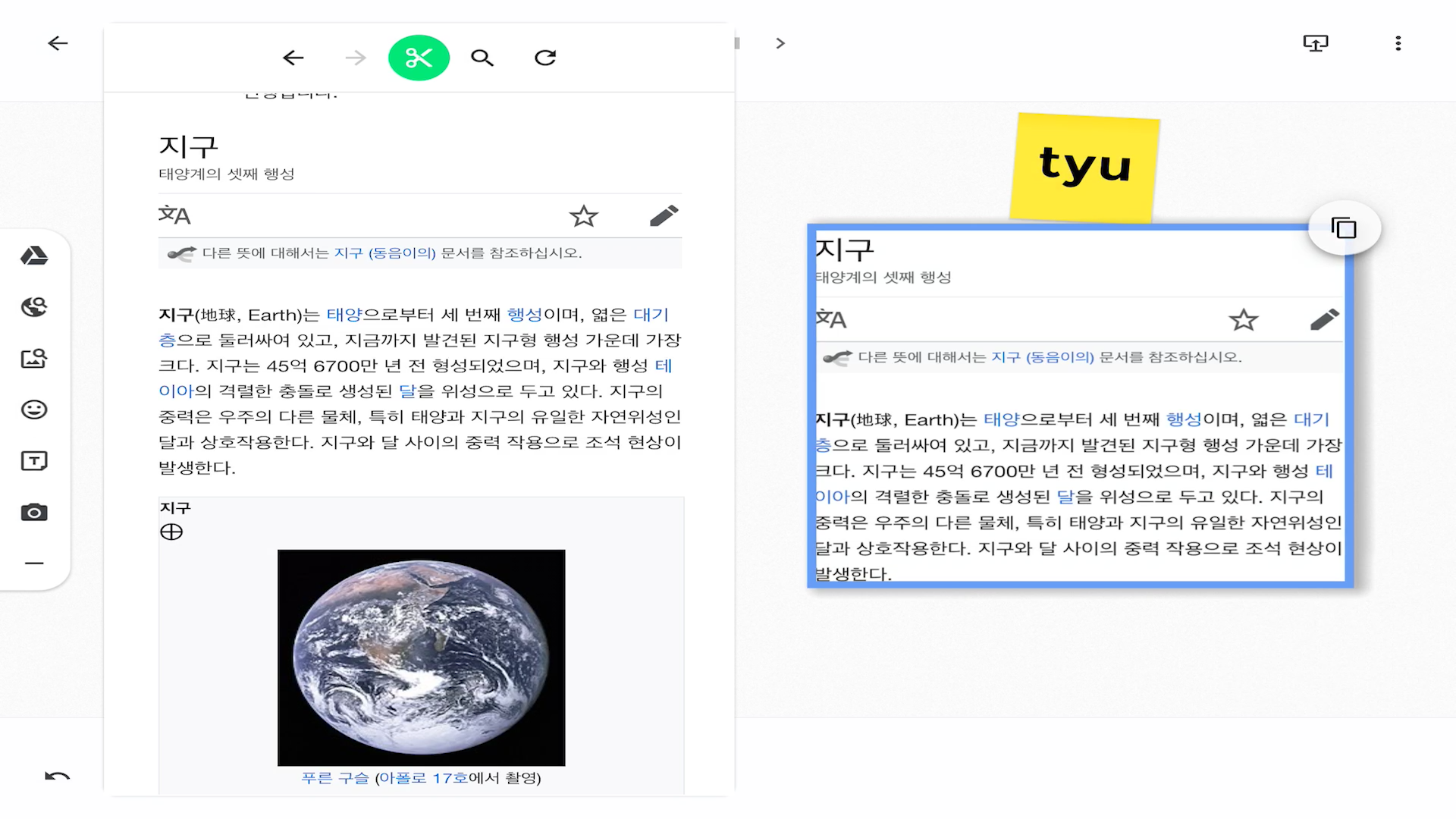Add a text box from sidebar
Viewport: 1456px width, 819px height.
tap(34, 461)
